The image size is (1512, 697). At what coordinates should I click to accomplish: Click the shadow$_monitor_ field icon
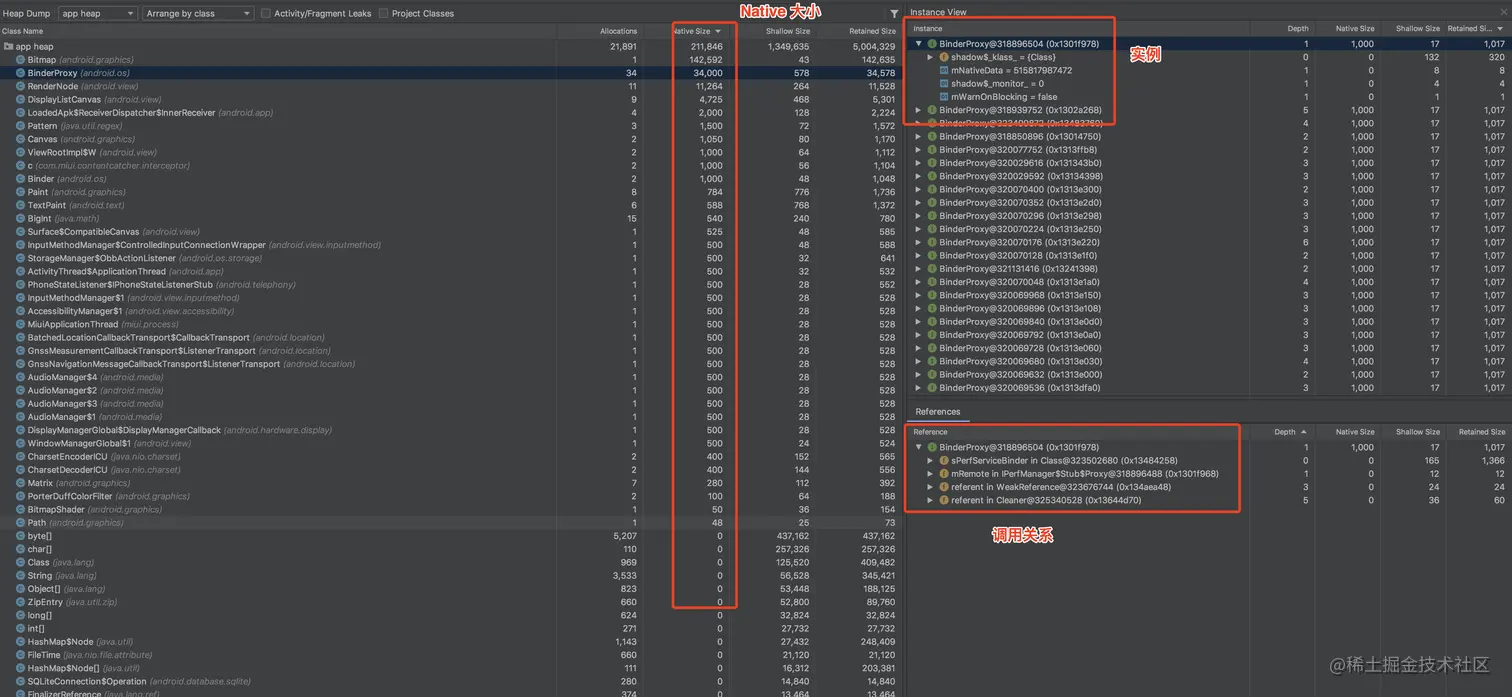point(944,84)
